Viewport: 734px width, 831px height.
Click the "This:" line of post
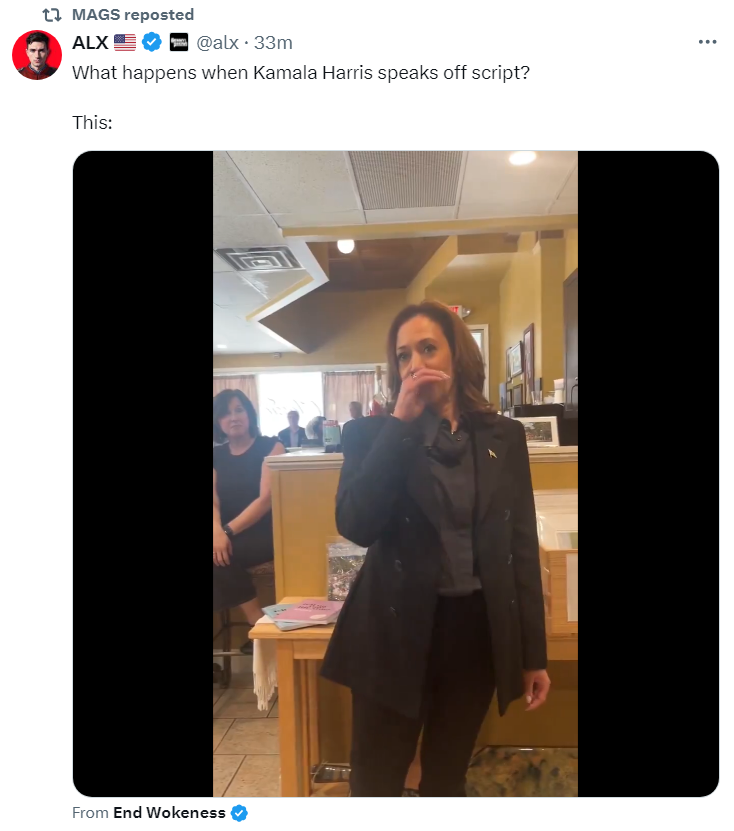click(x=92, y=123)
